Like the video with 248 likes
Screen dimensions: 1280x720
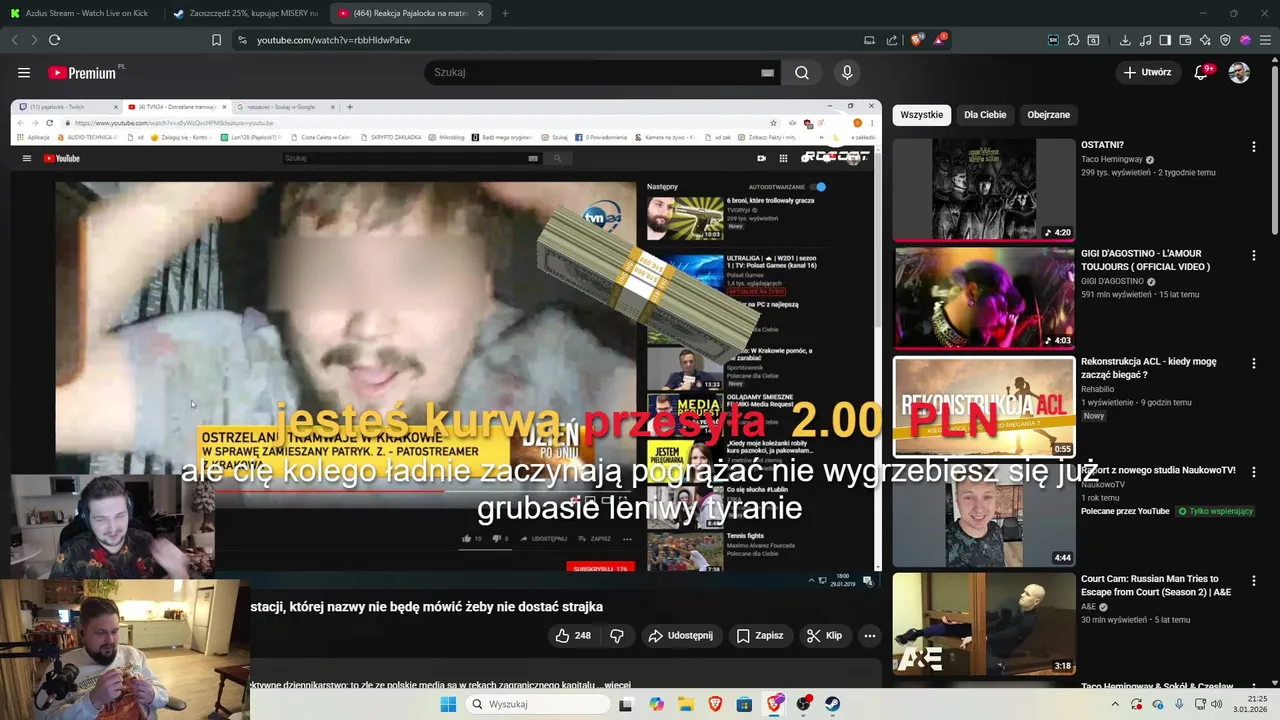(573, 635)
